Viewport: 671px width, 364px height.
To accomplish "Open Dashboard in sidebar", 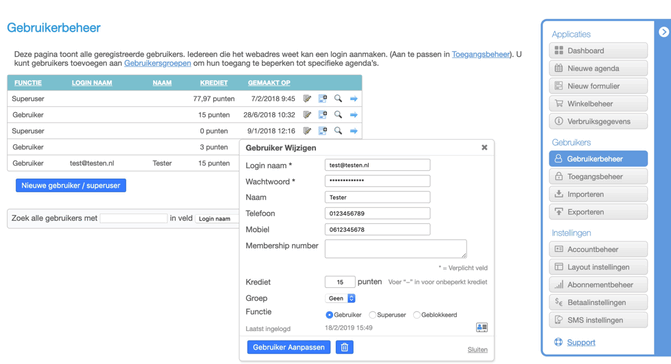I will pyautogui.click(x=598, y=50).
